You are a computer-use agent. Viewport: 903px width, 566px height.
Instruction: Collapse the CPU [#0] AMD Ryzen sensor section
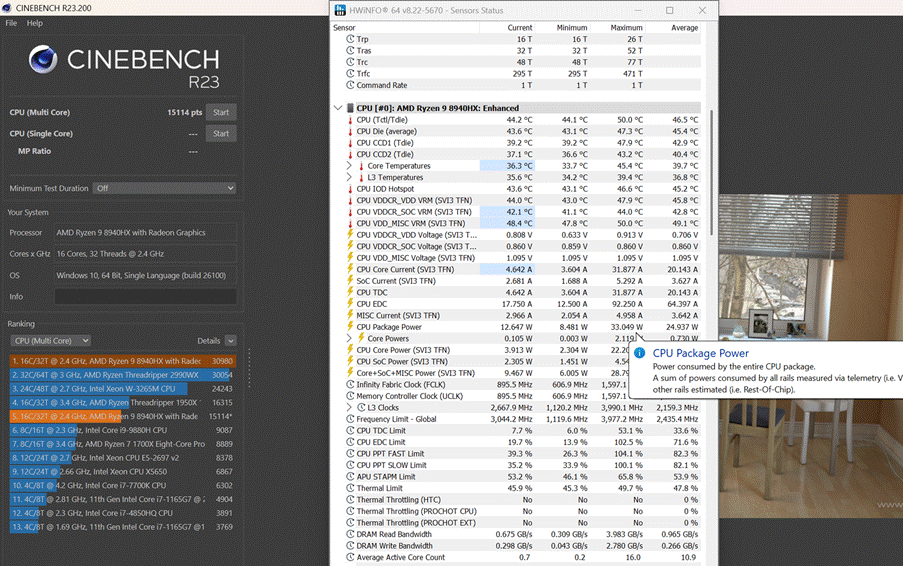pyautogui.click(x=337, y=108)
